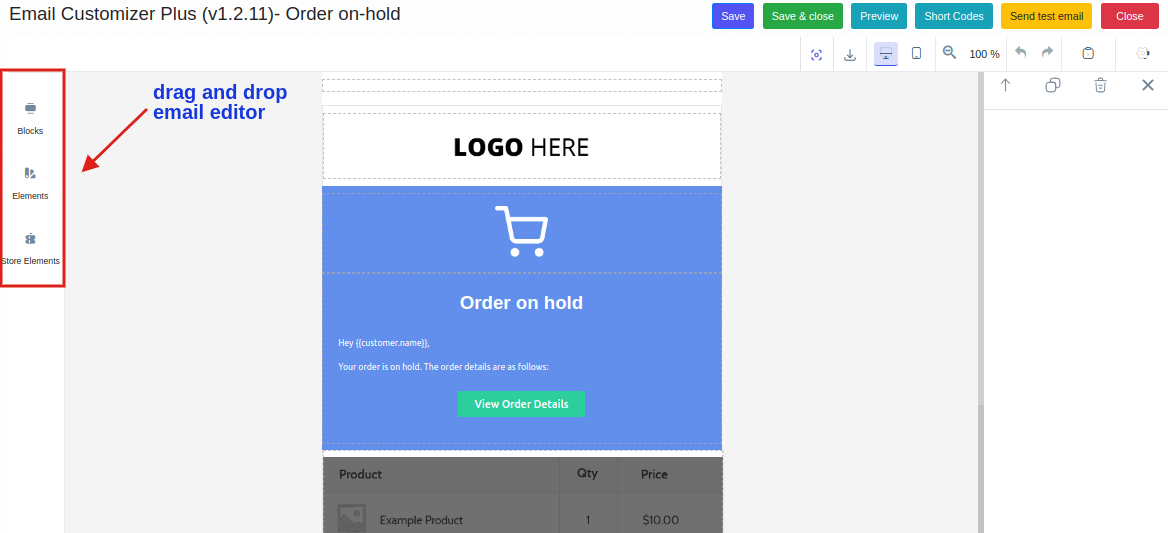Image resolution: width=1168 pixels, height=533 pixels.
Task: Toggle component outline view icon
Action: tap(816, 54)
